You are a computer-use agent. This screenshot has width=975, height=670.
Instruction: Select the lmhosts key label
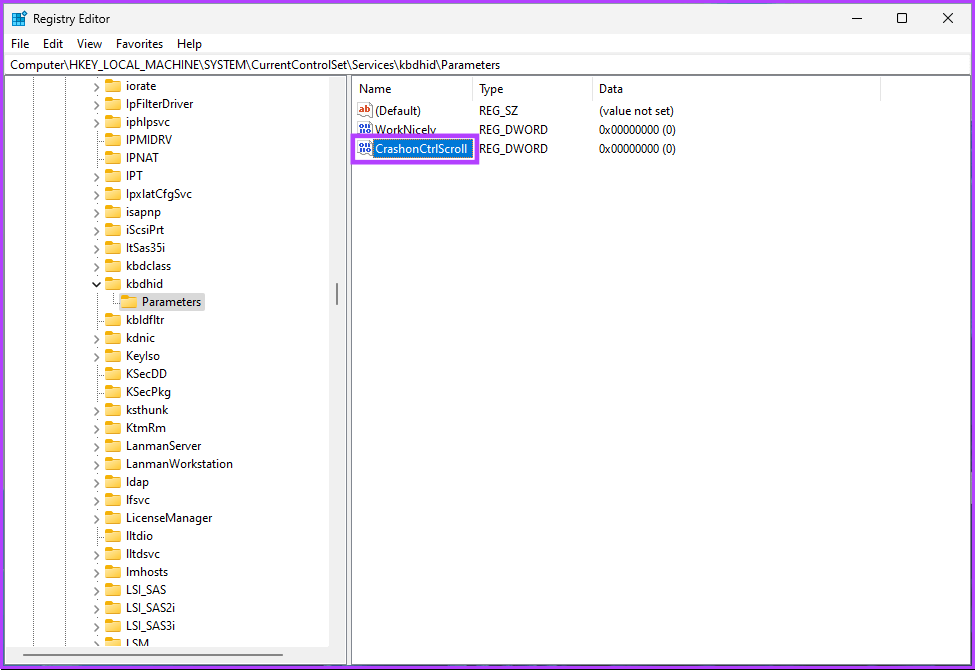click(147, 572)
